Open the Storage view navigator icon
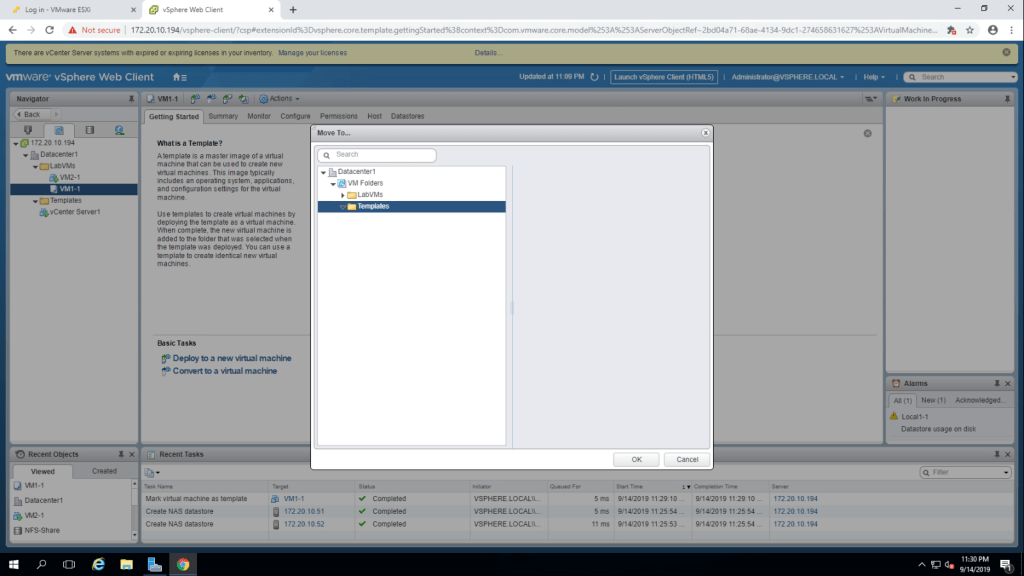Viewport: 1024px width, 576px height. click(89, 130)
